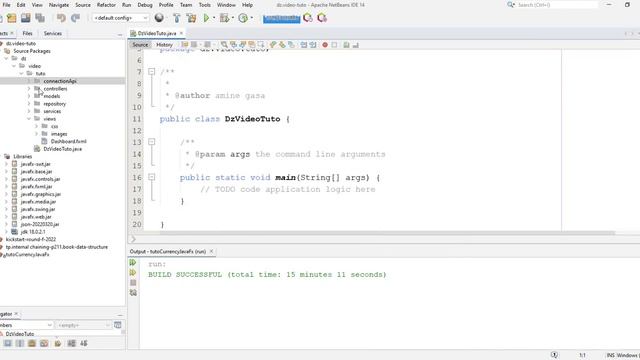This screenshot has width=640, height=360.
Task: Click the Redo toolbar icon
Action: [x=76, y=18]
